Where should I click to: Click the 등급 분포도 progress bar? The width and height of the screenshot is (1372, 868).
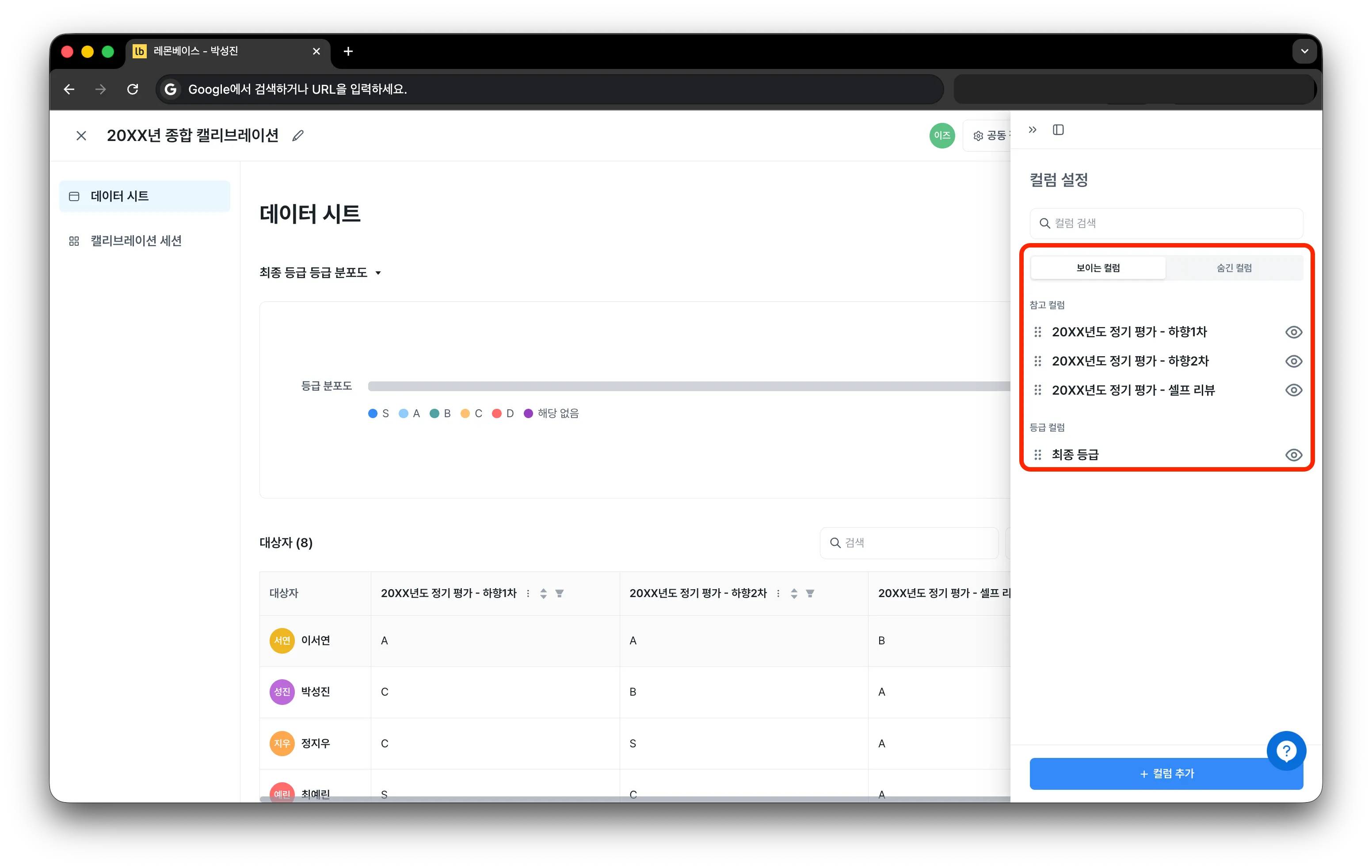[x=689, y=386]
